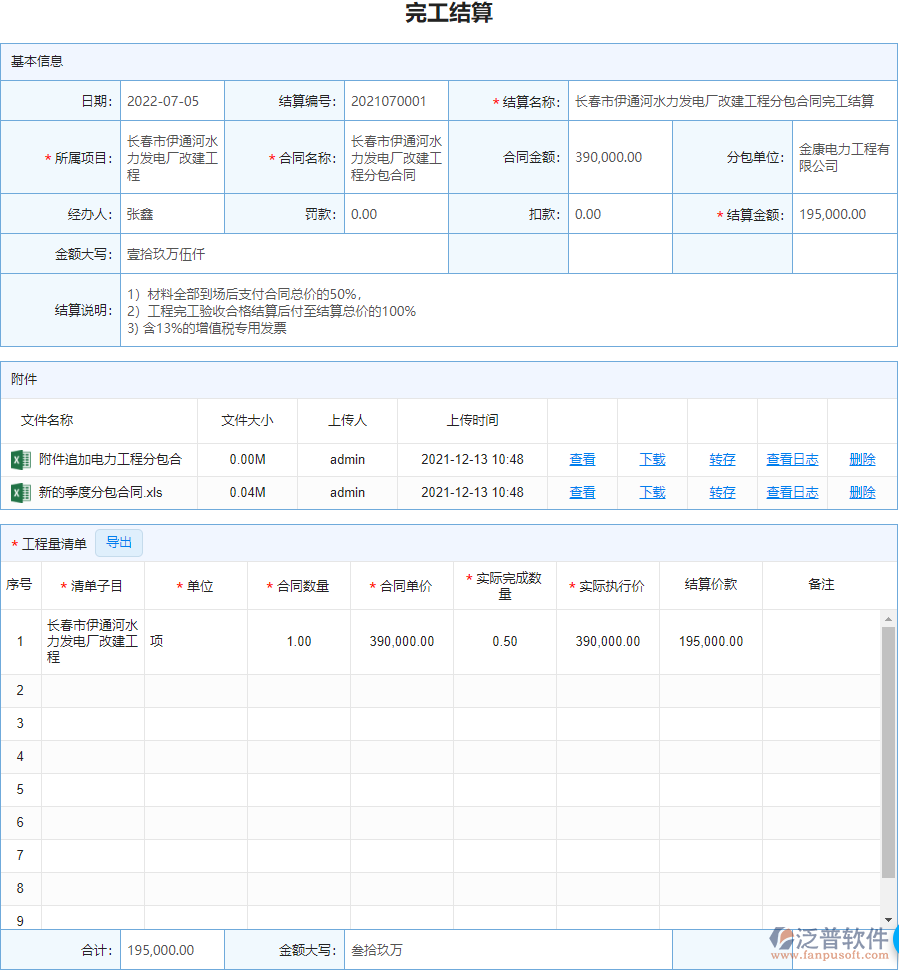899x971 pixels.
Task: Click 查看日志 for the first attachment
Action: (x=792, y=459)
